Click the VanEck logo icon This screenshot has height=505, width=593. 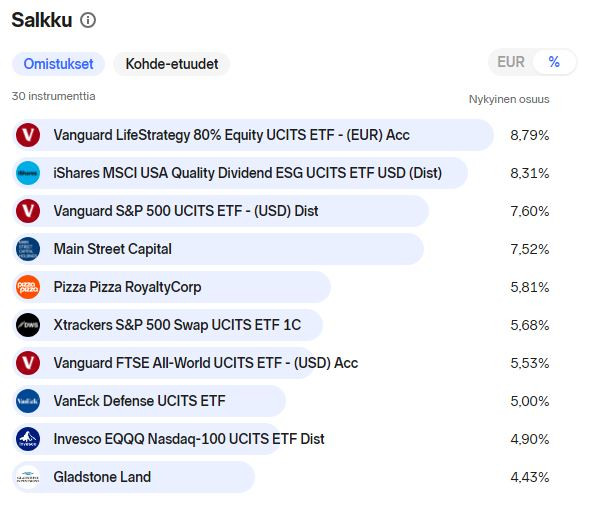[x=28, y=401]
